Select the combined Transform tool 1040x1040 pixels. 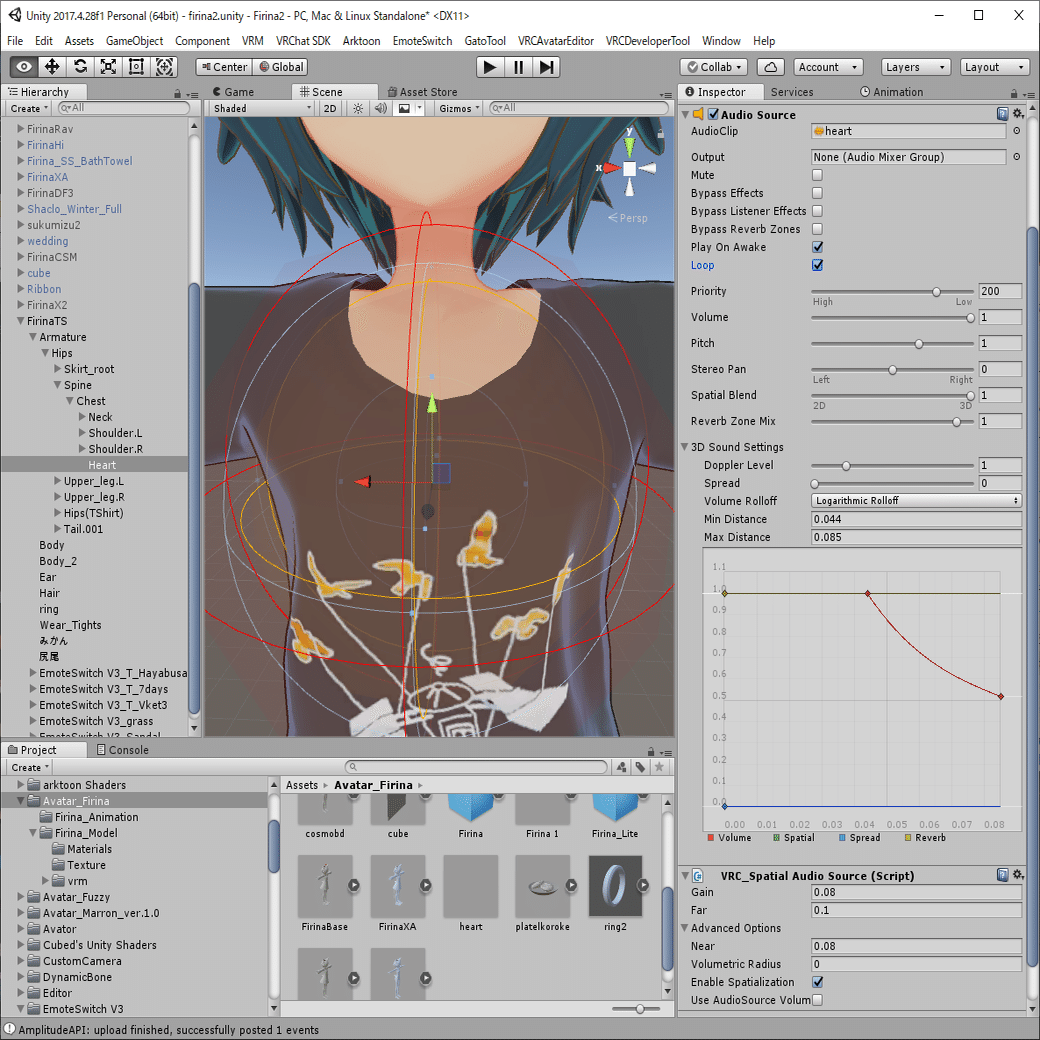[x=164, y=67]
